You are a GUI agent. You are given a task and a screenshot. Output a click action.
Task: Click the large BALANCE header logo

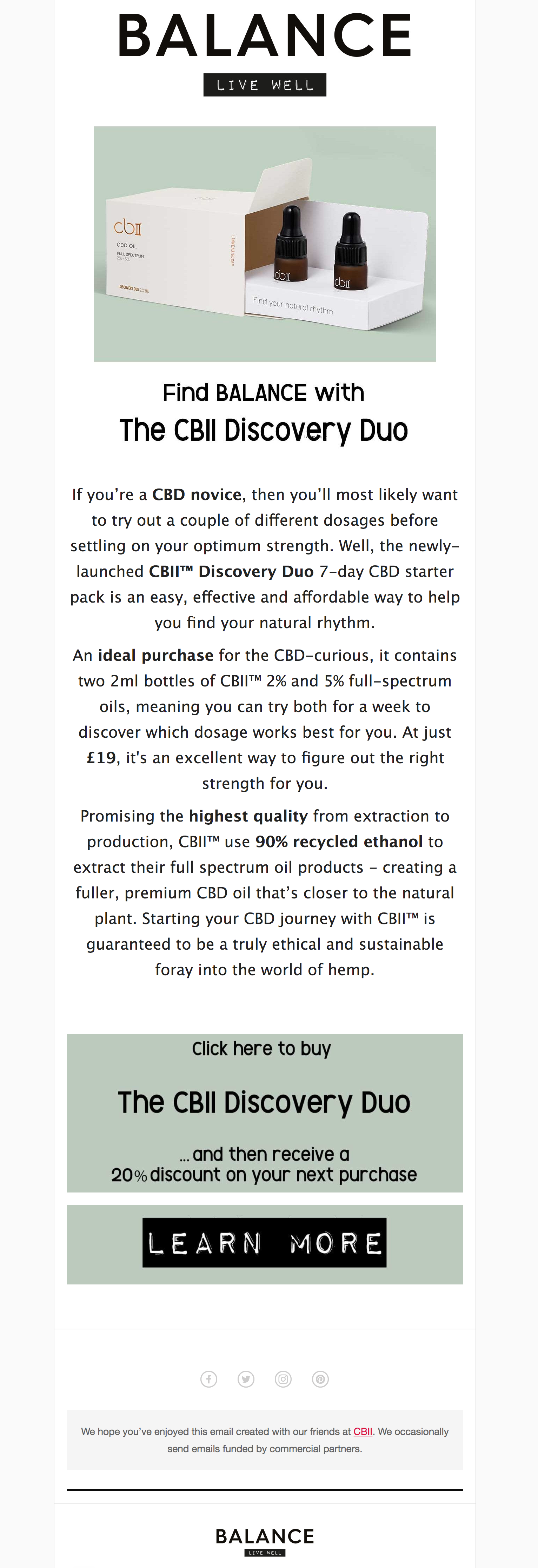tap(265, 36)
